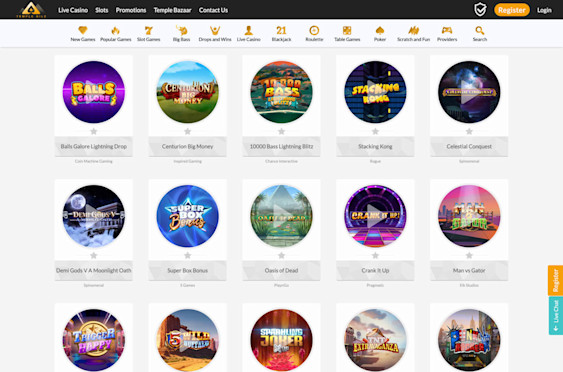Open the New Games heart icon
563x372 pixels.
83,30
